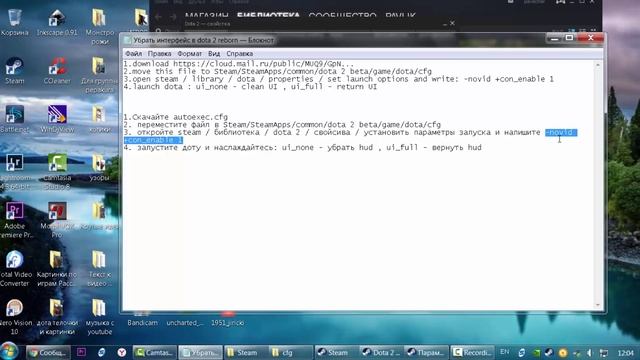
Task: Switch to Recordi... taskbar button
Action: tap(472, 352)
